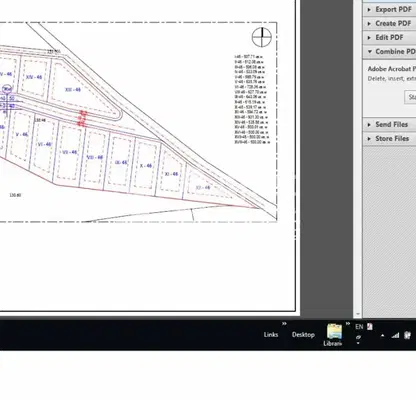Viewport: 416px width, 400px height.
Task: Click plot label V - 46
Action: 22,134
